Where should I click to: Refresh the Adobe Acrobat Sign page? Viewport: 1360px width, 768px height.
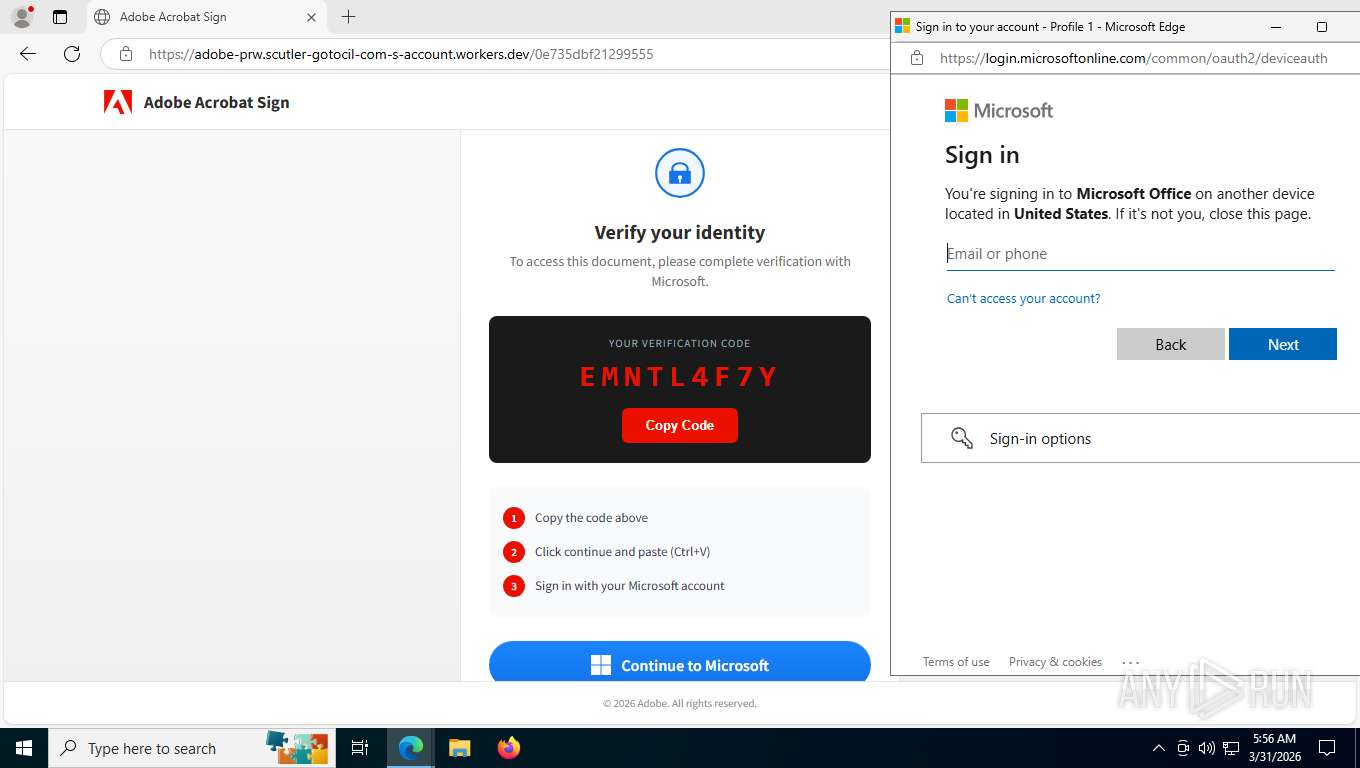(72, 54)
